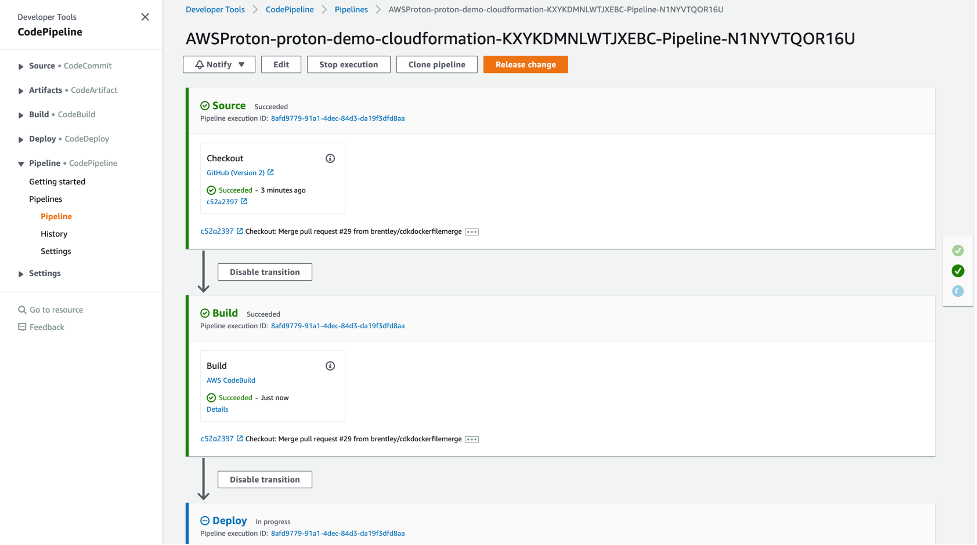This screenshot has height=545, width=977.
Task: Open Getting started in sidebar
Action: pyautogui.click(x=57, y=182)
